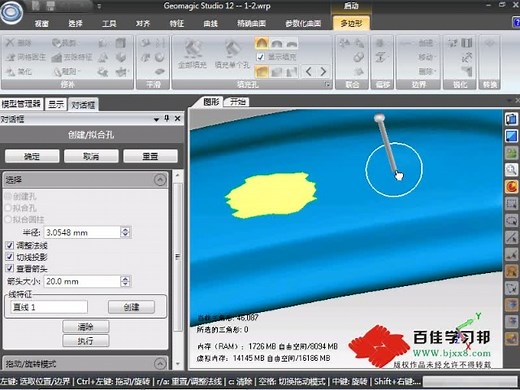Open the 填充孔 group dialog launcher
Image resolution: width=520 pixels, height=390 pixels.
pos(327,84)
